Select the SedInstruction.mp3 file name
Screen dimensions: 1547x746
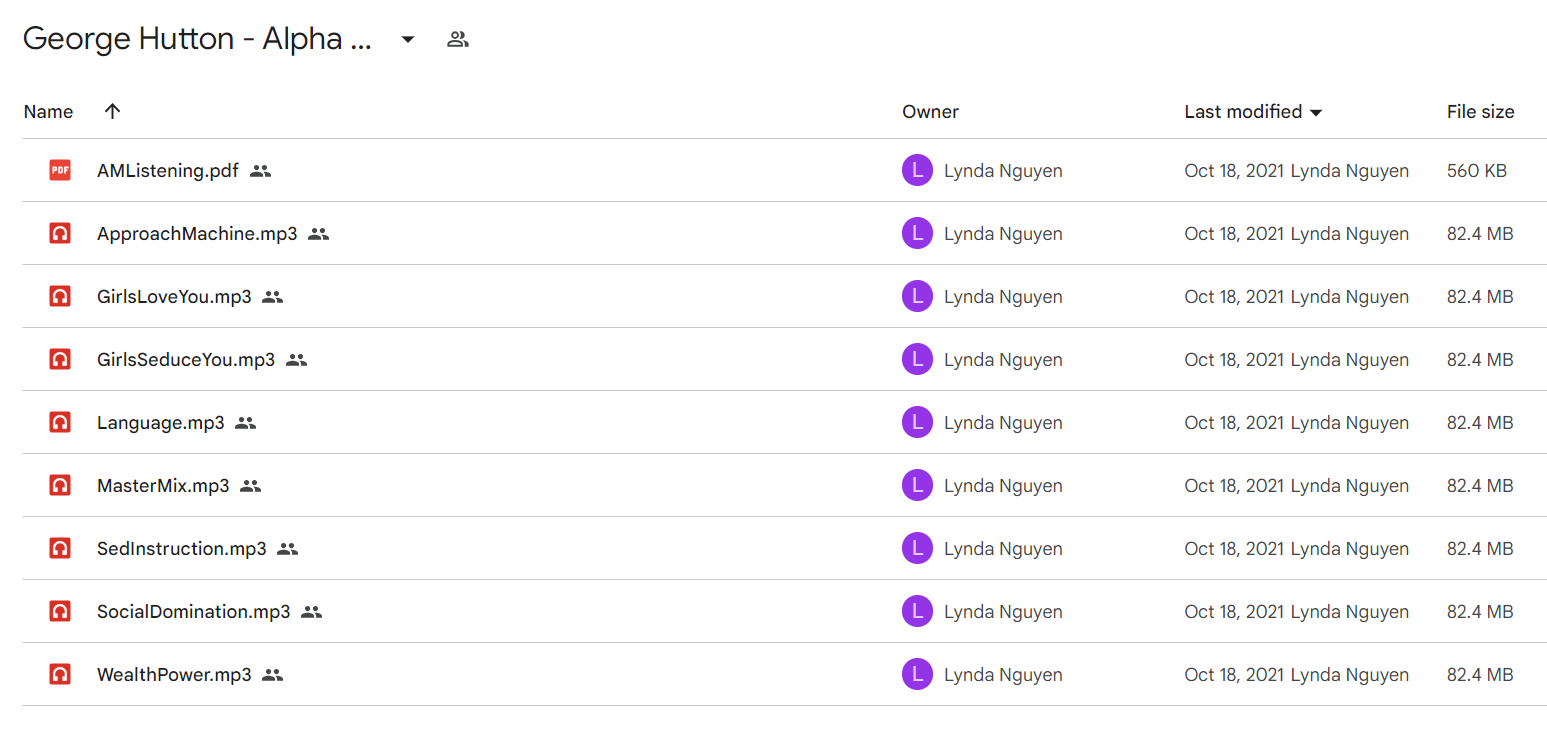pos(182,549)
